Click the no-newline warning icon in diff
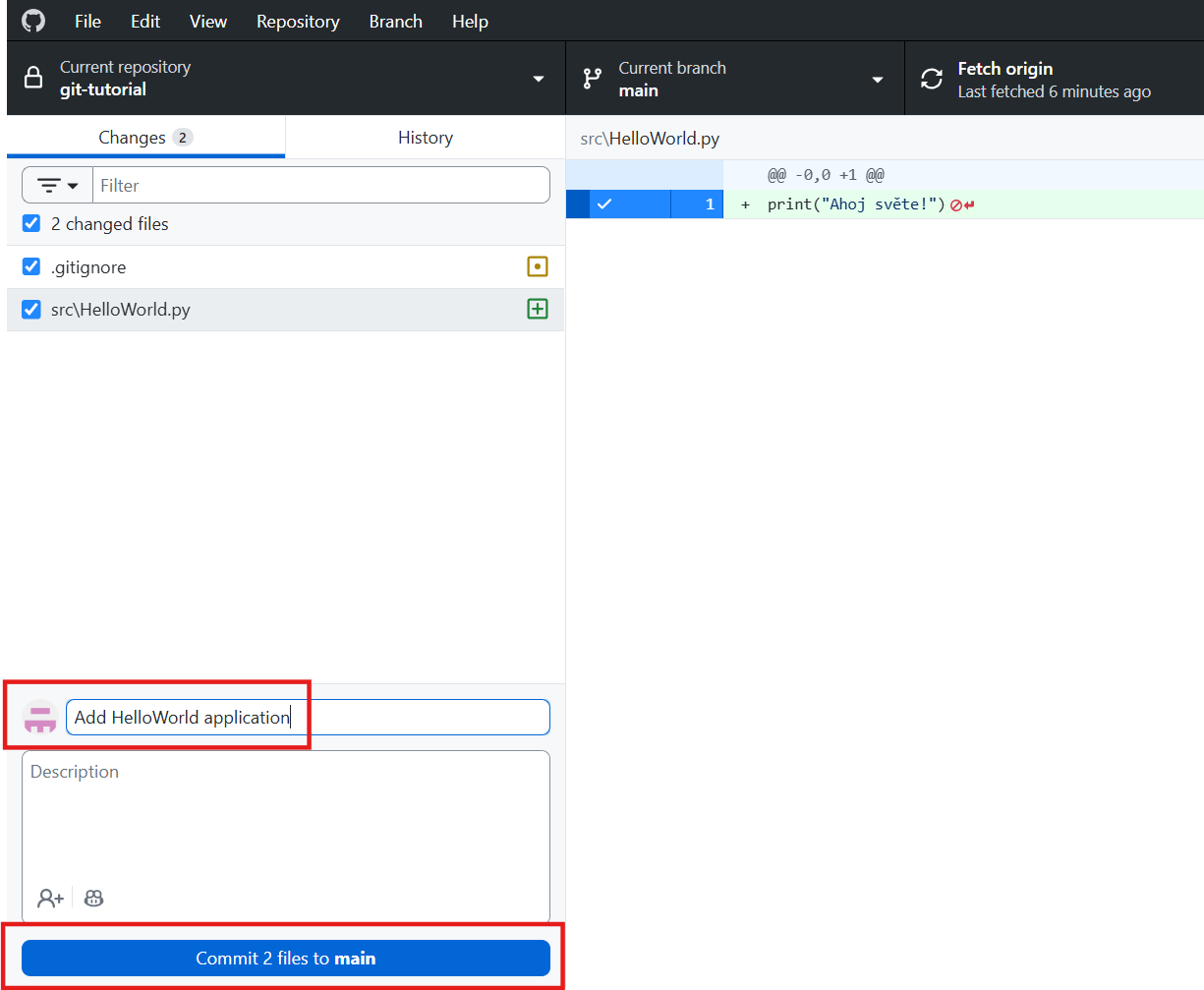 click(955, 204)
